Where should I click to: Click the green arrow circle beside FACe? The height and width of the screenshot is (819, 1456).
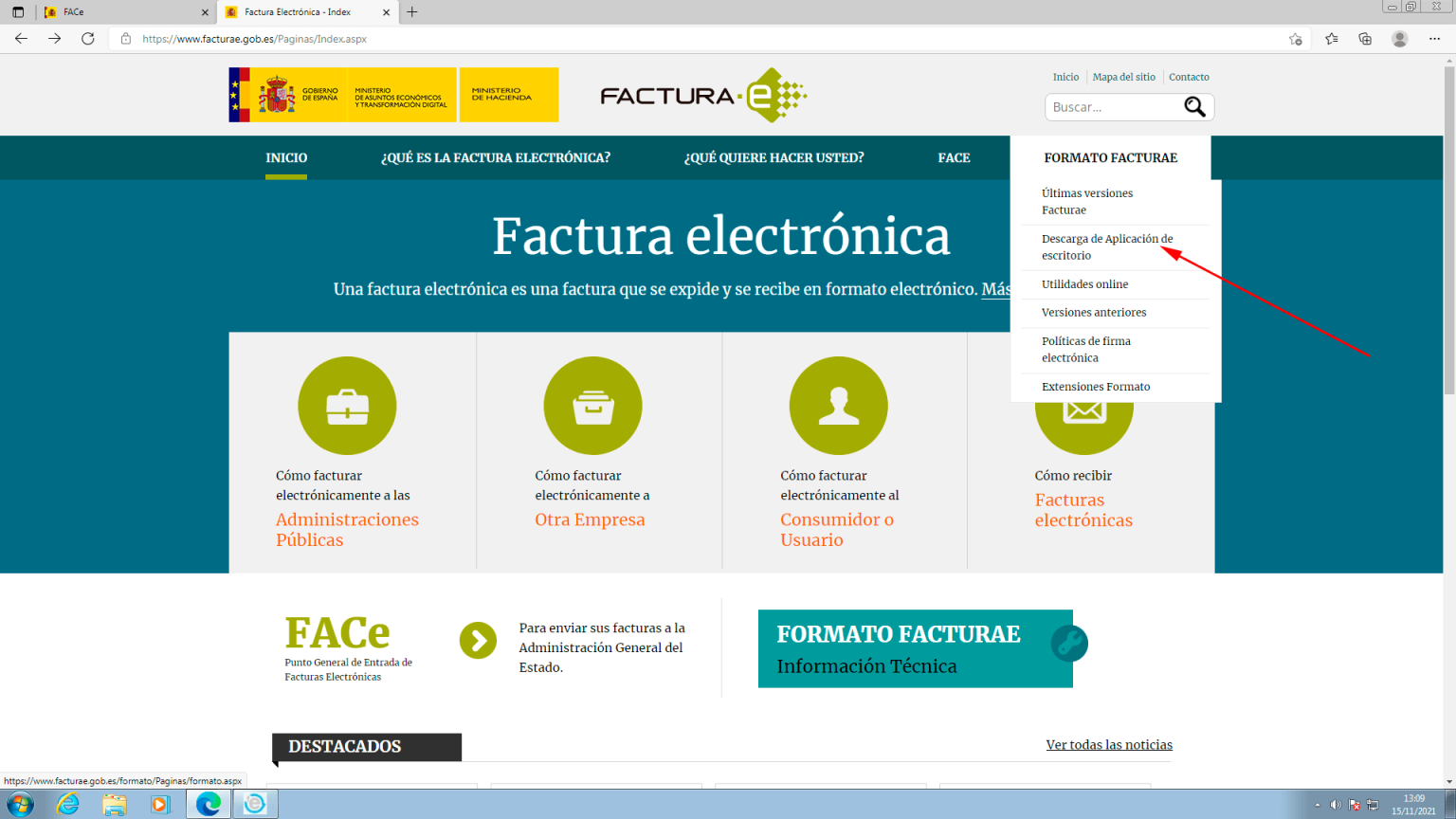(478, 640)
